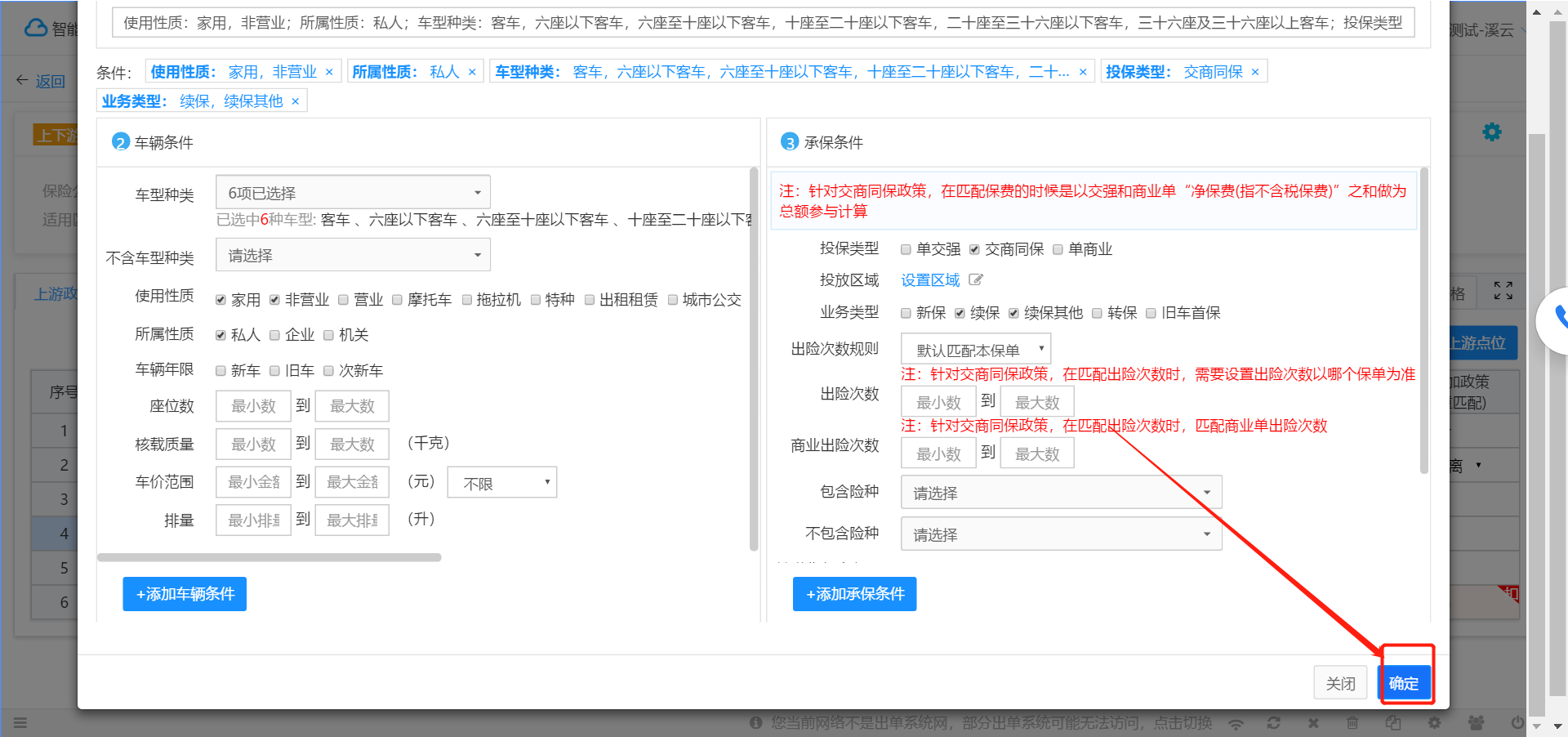Click the 承保条件 panel vertical scrollbar
The image size is (1568, 737).
(x=1423, y=320)
